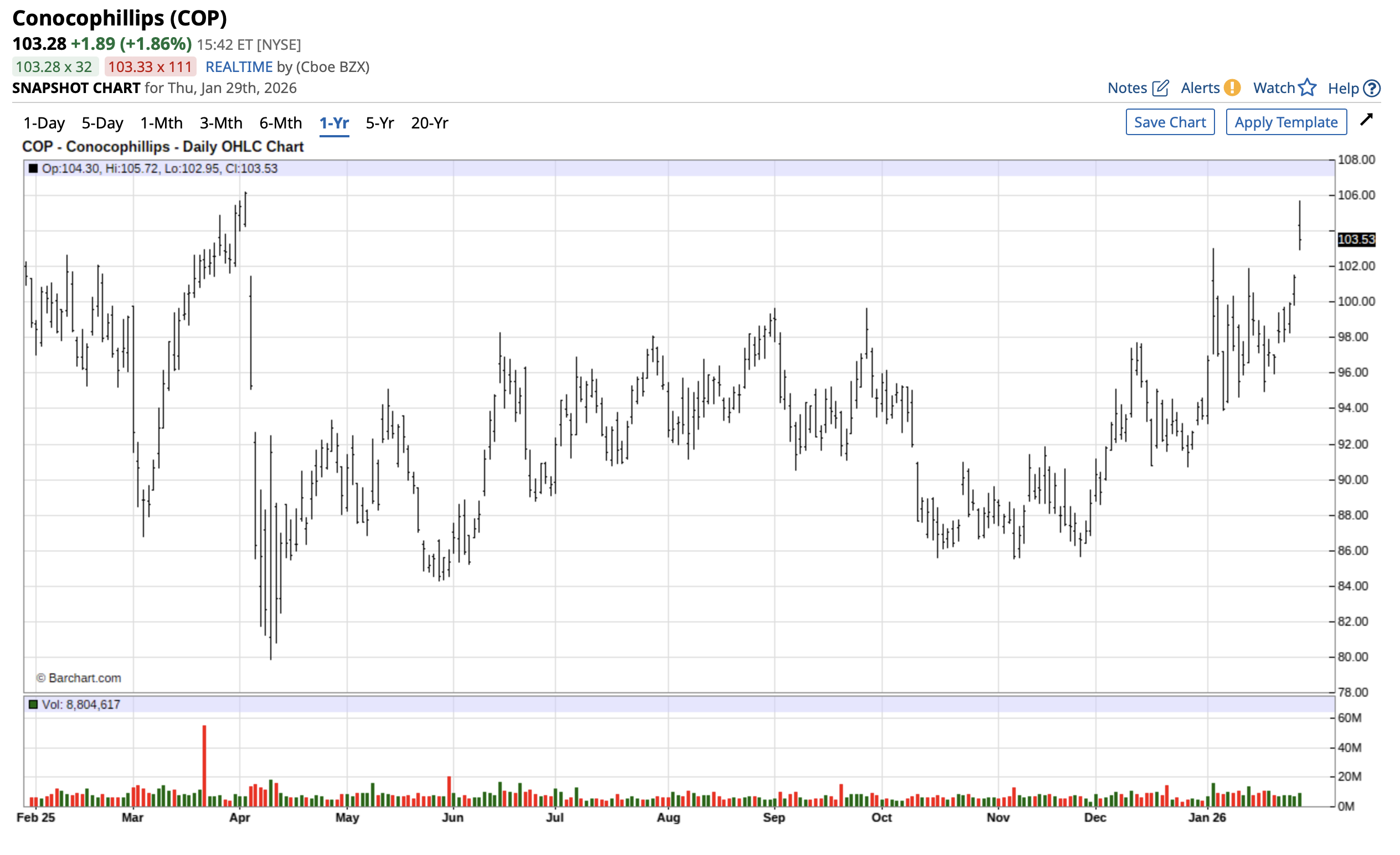Click the orange Alerts exclamation icon
Viewport: 1400px width, 855px height.
(x=1231, y=87)
